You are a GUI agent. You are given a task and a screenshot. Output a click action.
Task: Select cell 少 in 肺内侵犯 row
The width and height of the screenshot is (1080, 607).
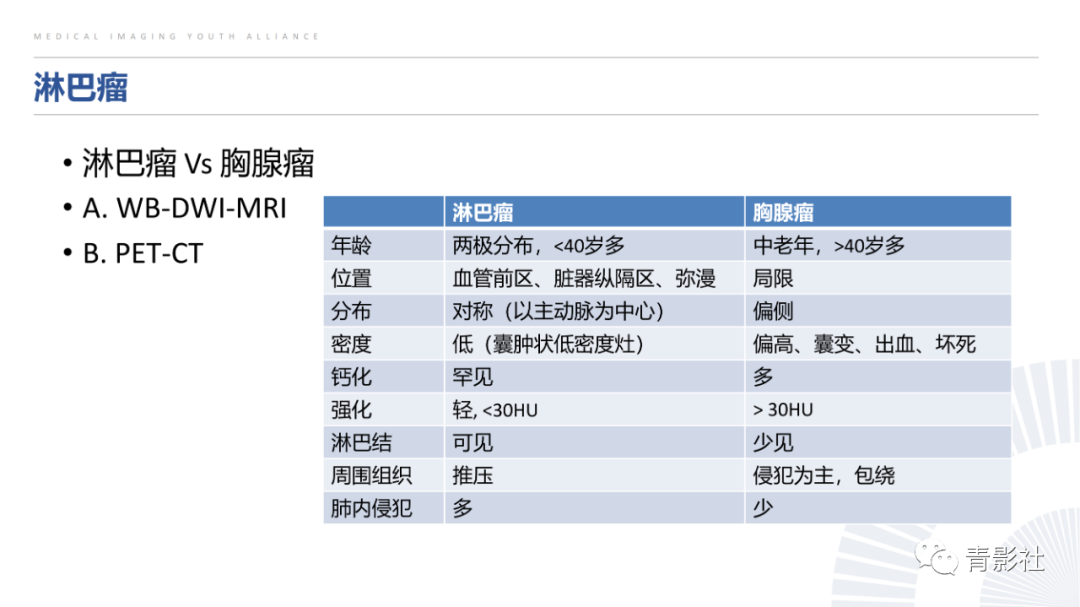point(878,508)
